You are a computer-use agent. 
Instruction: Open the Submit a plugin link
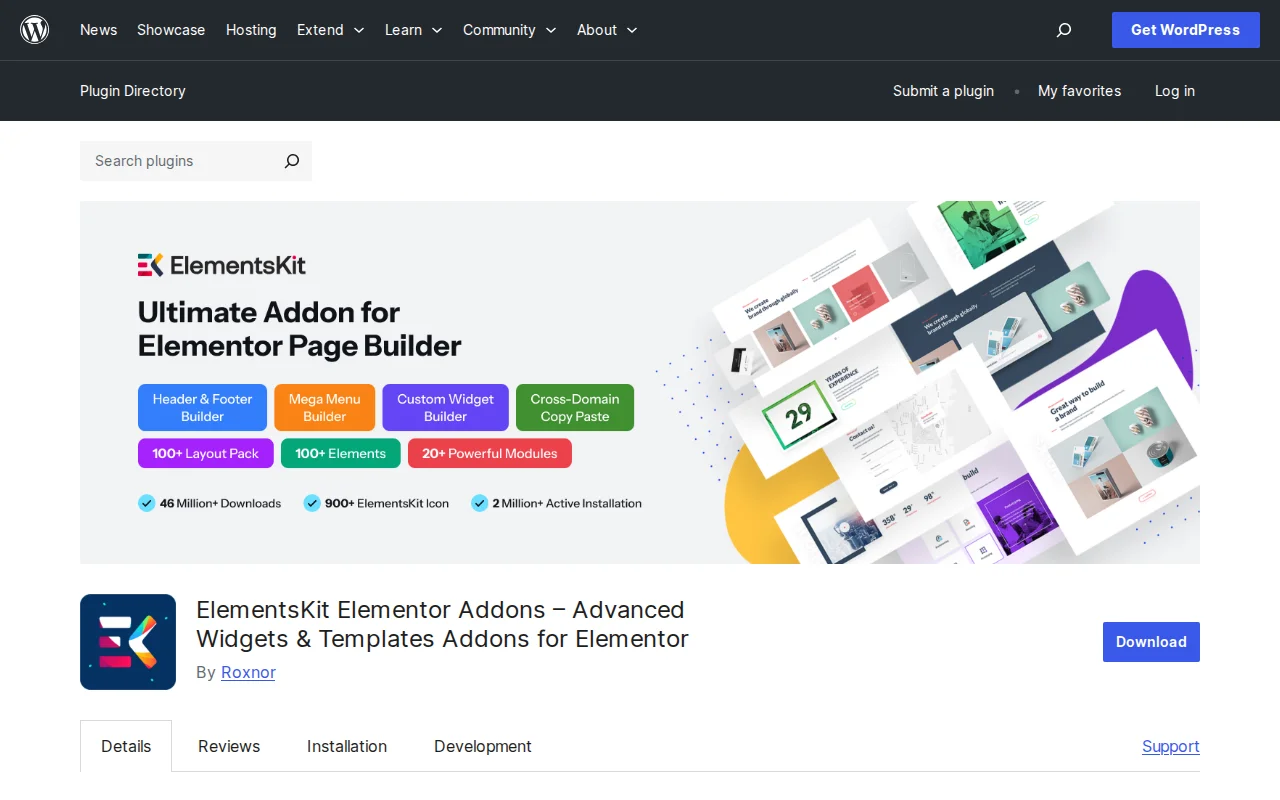pyautogui.click(x=943, y=91)
